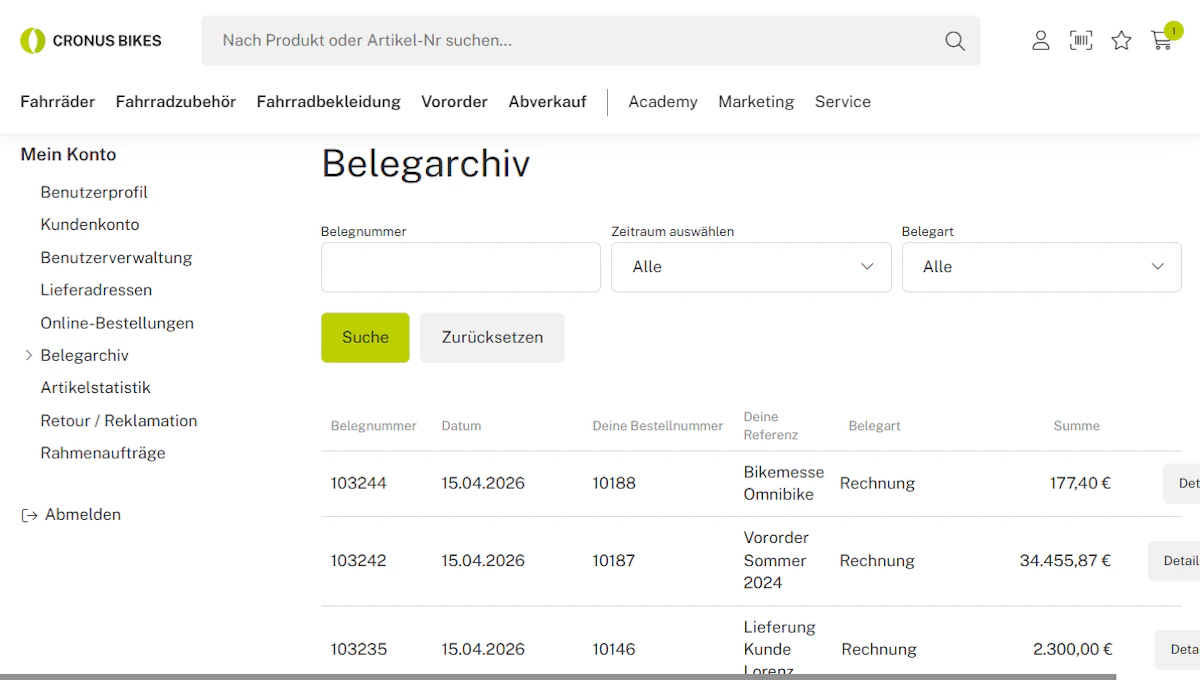The height and width of the screenshot is (680, 1200).
Task: Click the Belegnummer column header
Action: click(374, 426)
